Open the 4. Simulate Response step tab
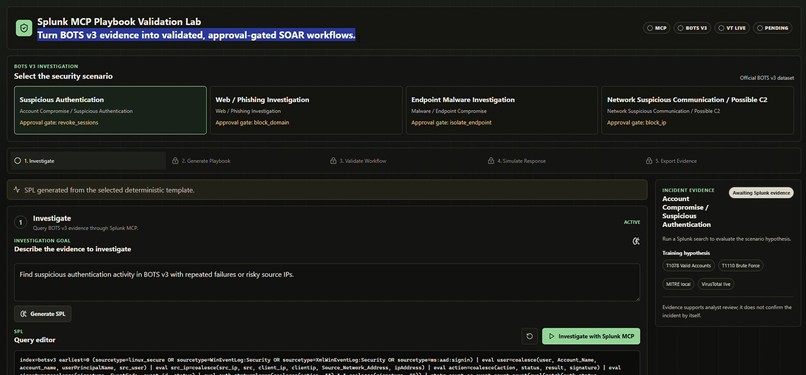 (x=561, y=161)
